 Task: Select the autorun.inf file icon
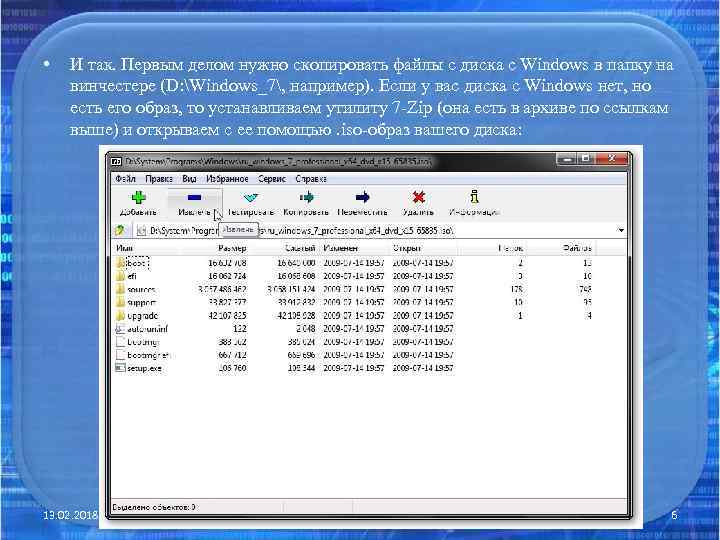(x=120, y=329)
